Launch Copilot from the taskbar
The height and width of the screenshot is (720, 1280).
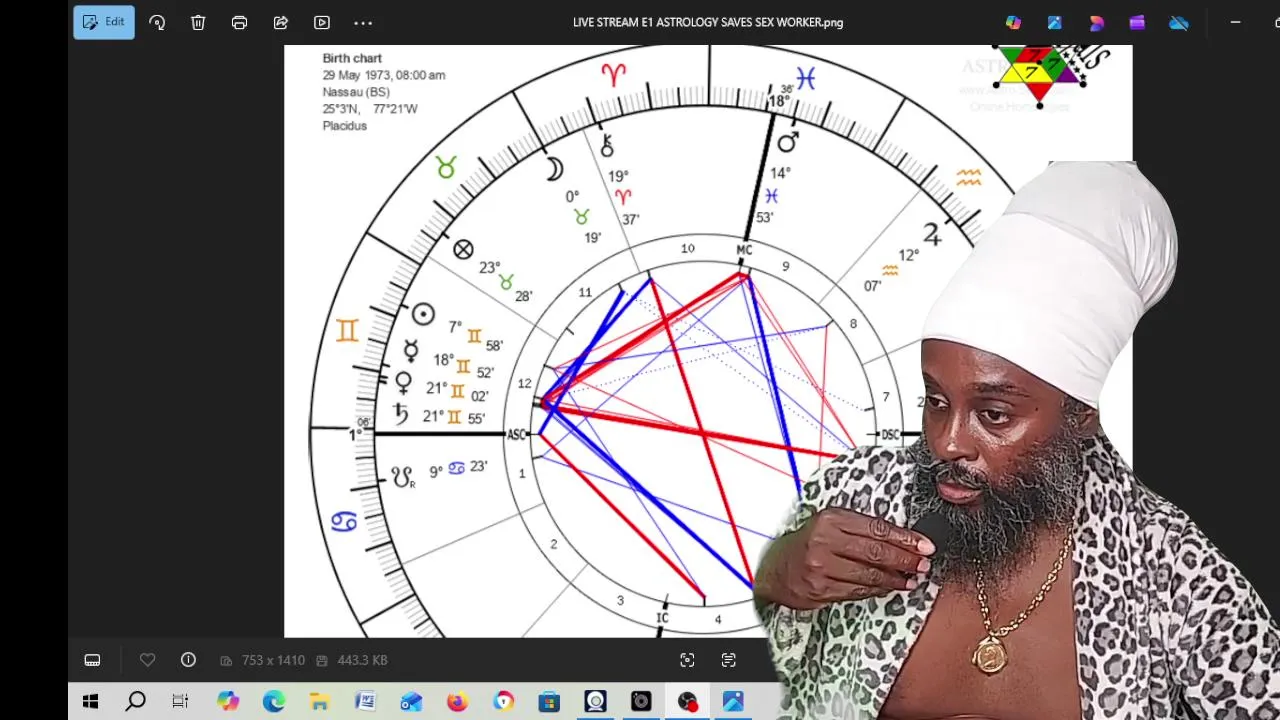pos(228,702)
